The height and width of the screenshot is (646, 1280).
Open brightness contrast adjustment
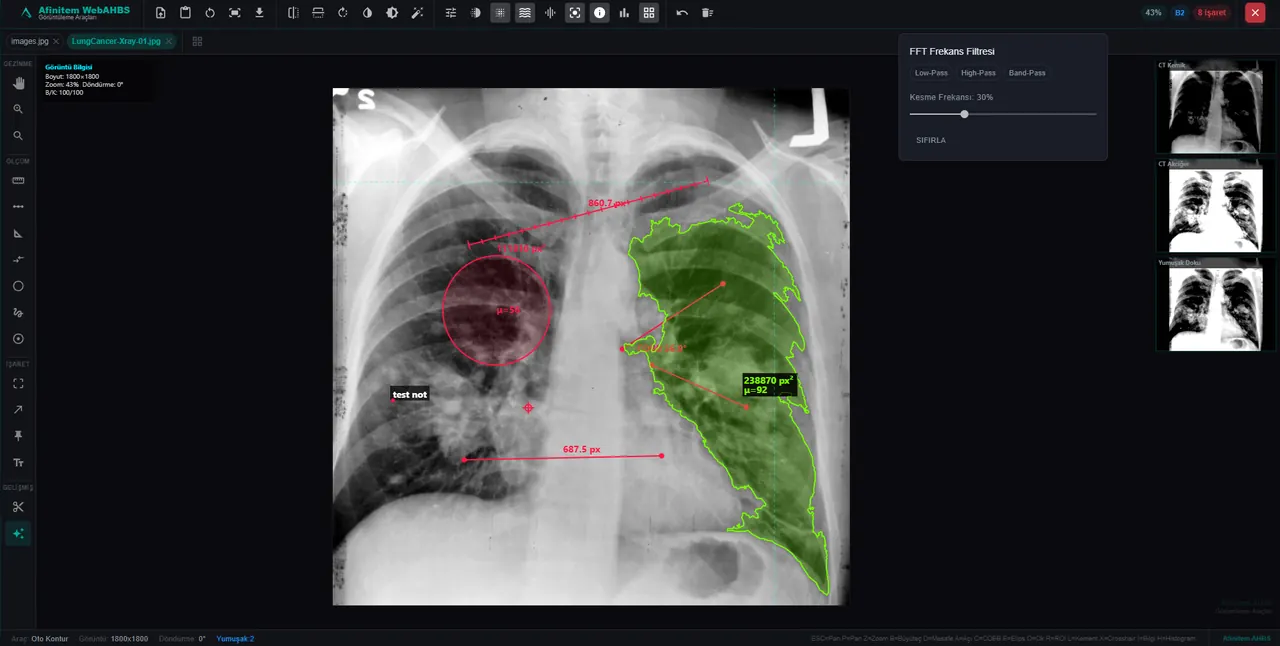(x=392, y=13)
